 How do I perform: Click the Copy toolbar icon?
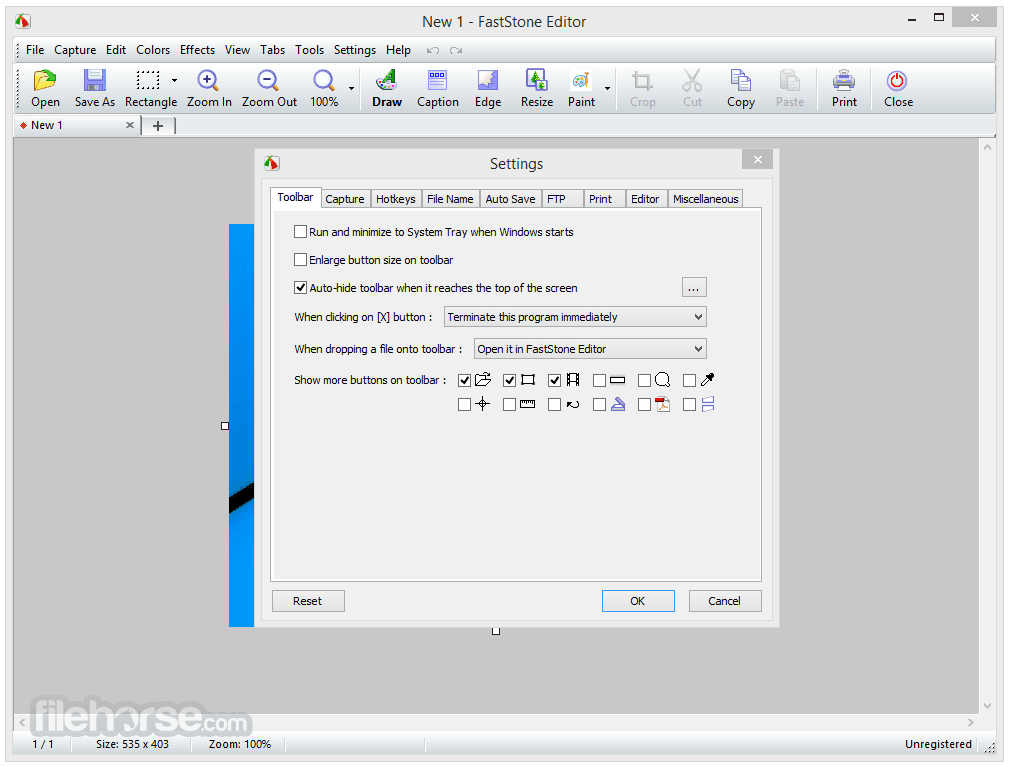click(741, 80)
